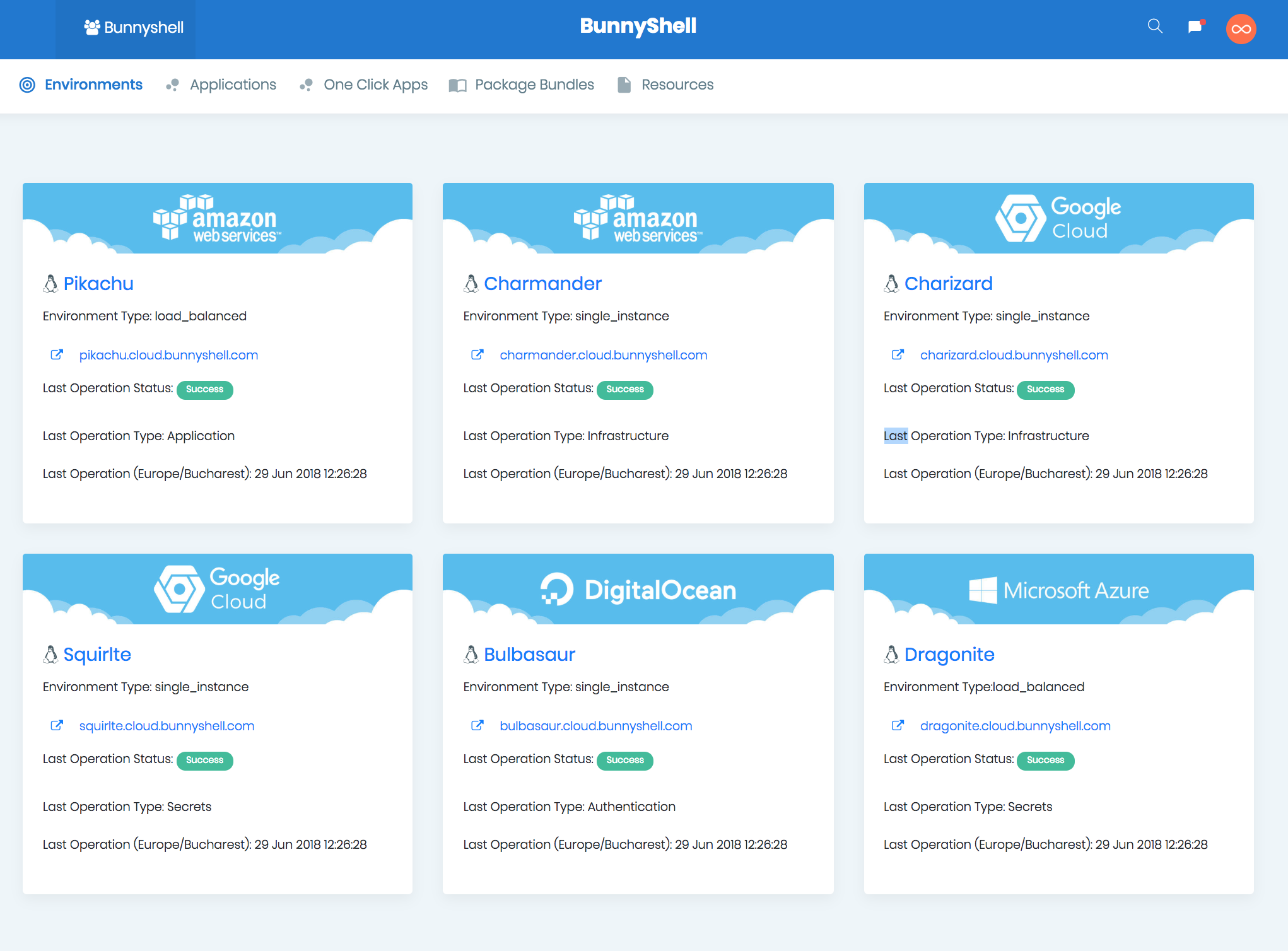Click the Microsoft Azure banner on Dragonite card
1288x951 pixels.
click(x=1058, y=590)
